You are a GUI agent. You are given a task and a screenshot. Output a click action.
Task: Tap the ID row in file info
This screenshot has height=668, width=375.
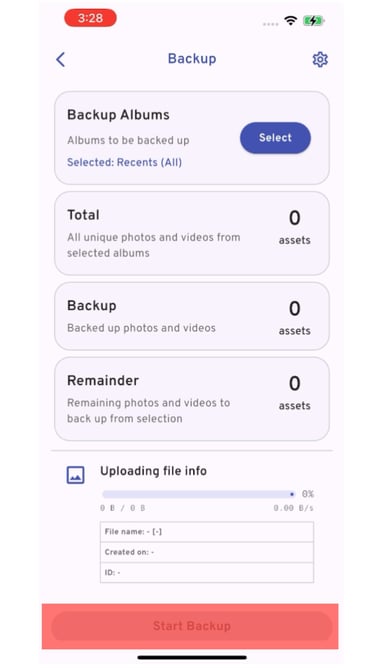click(x=207, y=573)
